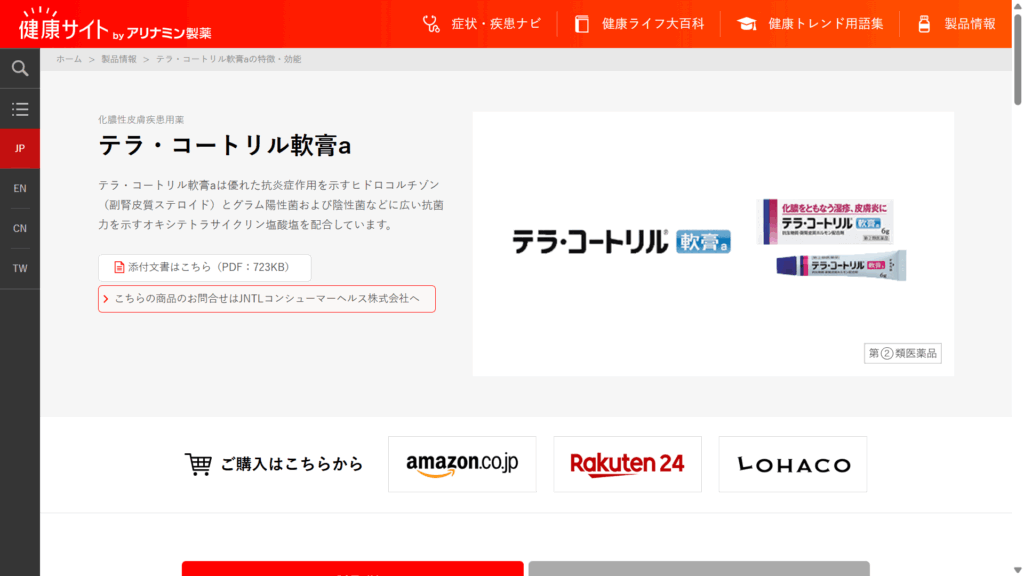Click the graduation cap icon beside 健康トレンド用語集
Viewport: 1024px width, 576px height.
point(746,24)
